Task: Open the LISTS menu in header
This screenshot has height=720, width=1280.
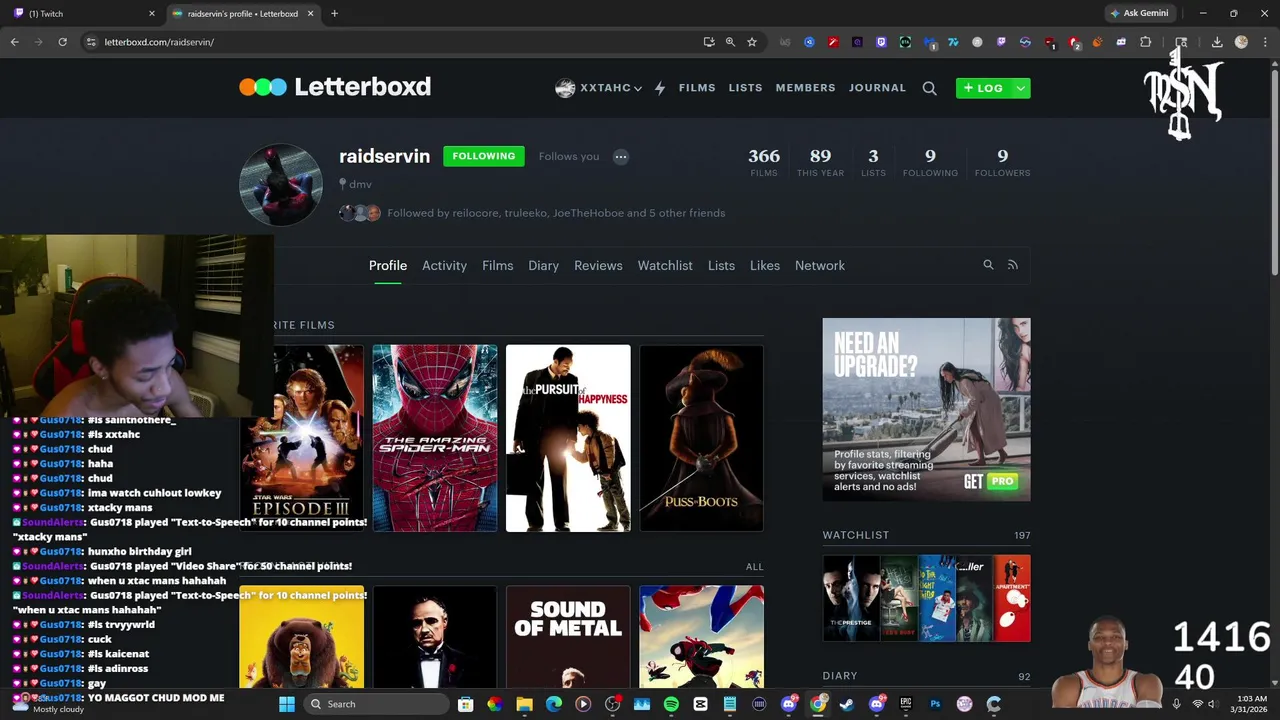Action: [745, 88]
